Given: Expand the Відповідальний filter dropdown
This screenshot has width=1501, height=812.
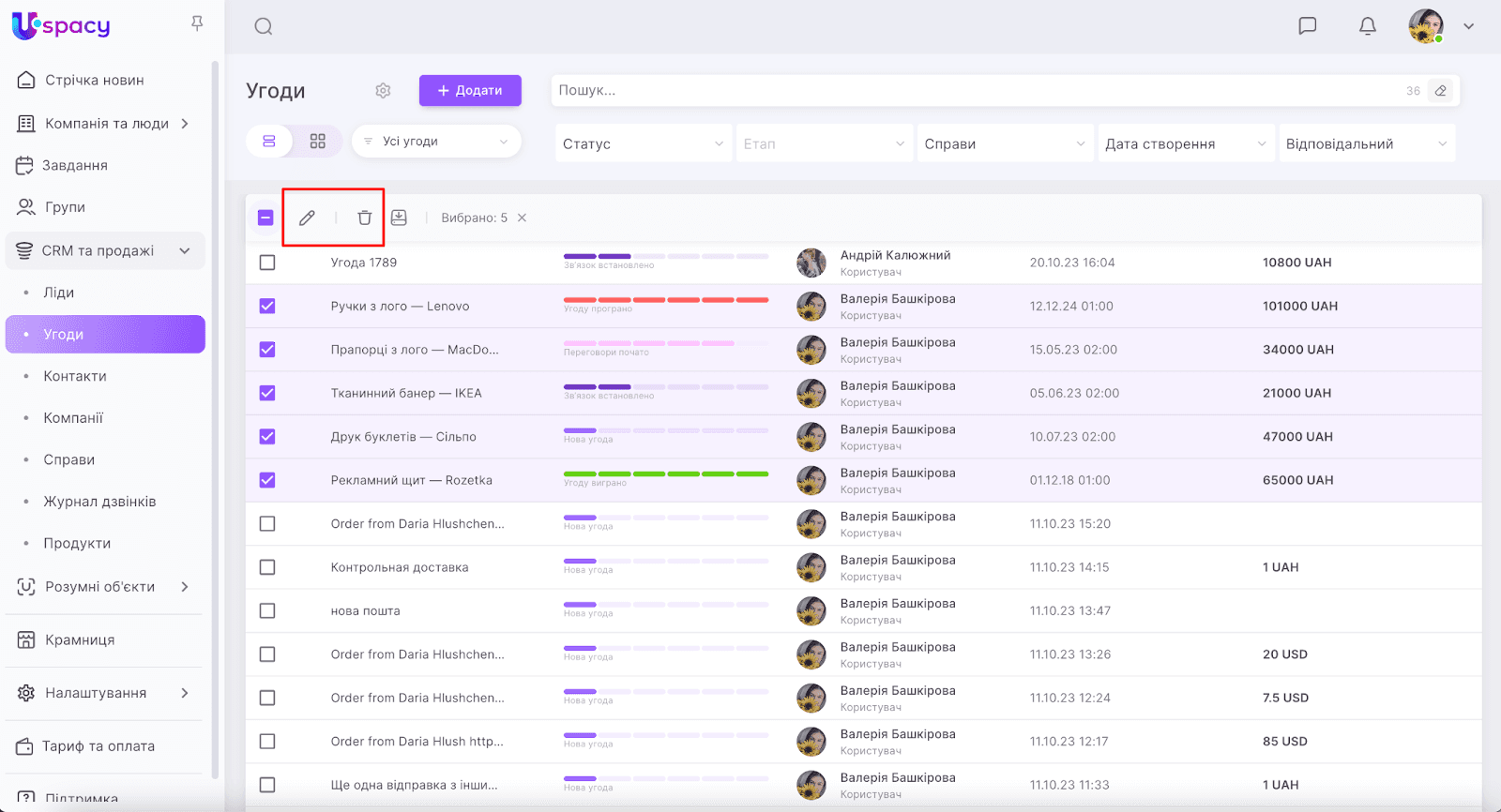Looking at the screenshot, I should click(x=1366, y=143).
